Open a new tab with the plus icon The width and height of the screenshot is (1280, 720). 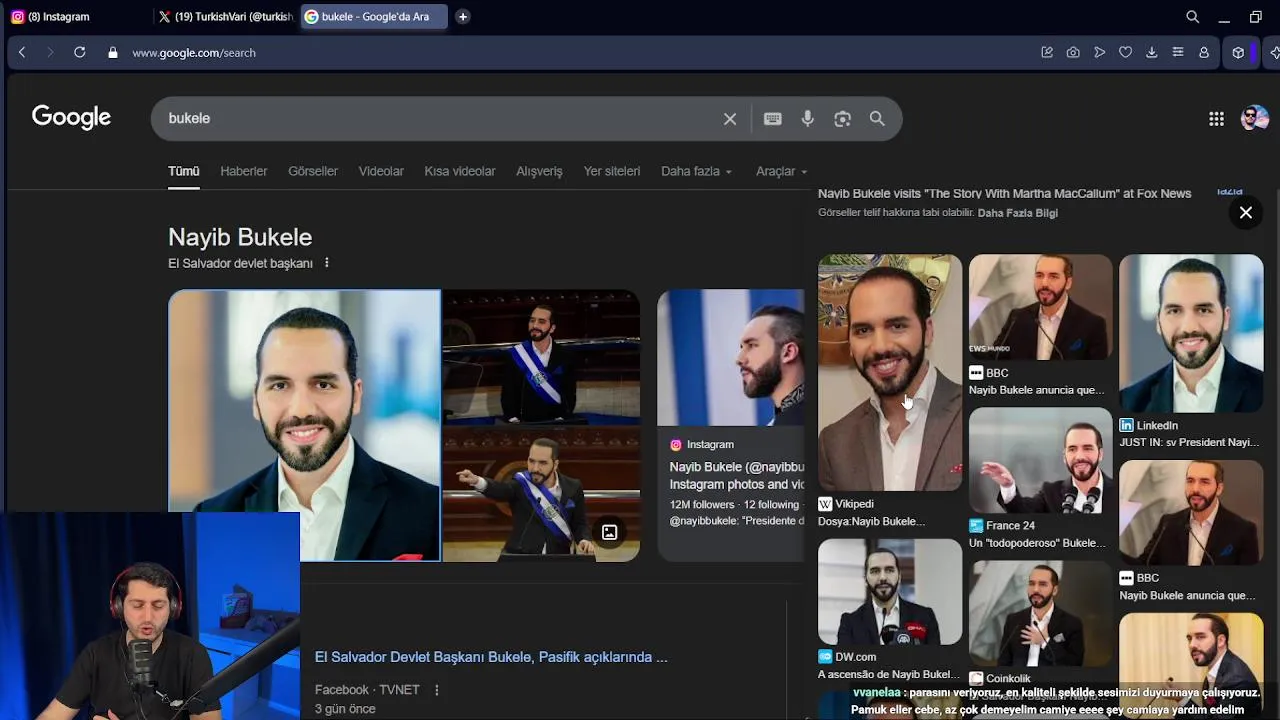462,16
